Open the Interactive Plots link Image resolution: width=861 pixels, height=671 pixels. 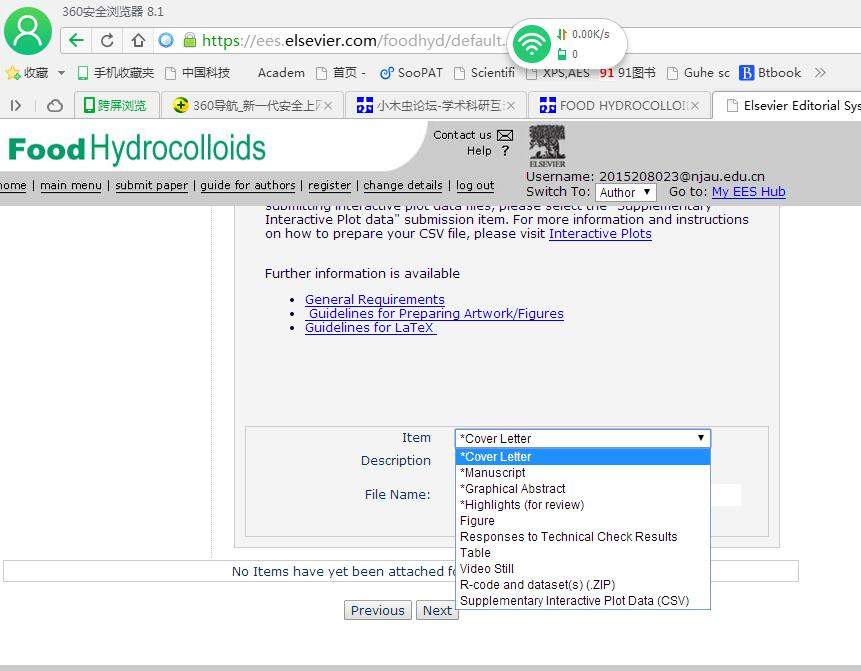click(600, 234)
